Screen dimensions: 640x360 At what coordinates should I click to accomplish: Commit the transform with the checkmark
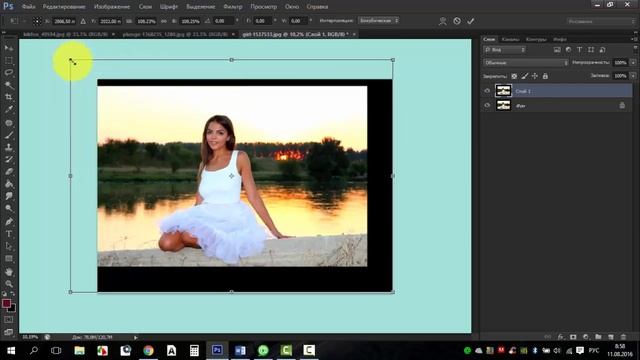point(471,21)
